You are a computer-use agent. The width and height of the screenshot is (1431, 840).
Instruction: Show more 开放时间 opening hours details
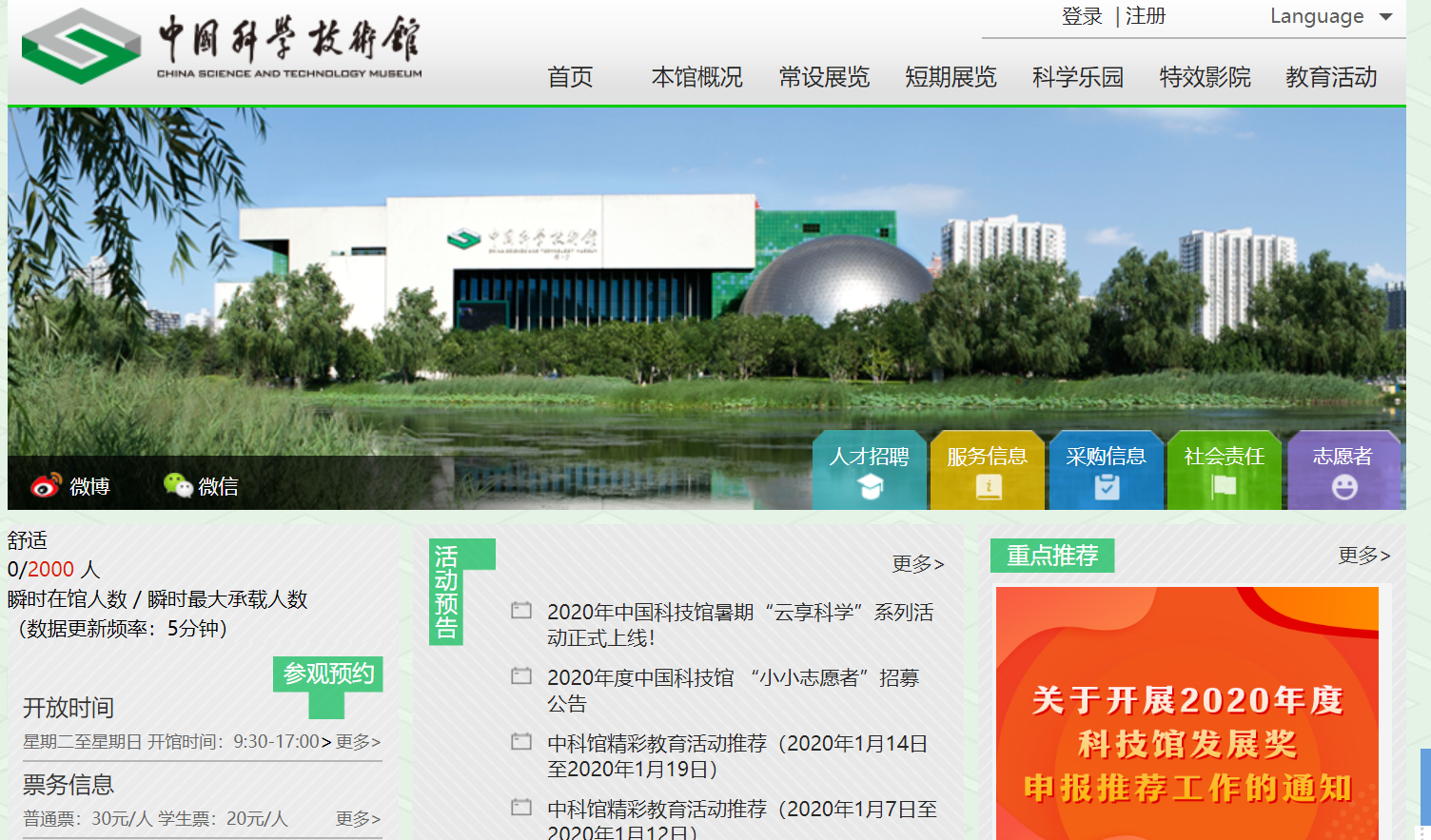point(358,742)
